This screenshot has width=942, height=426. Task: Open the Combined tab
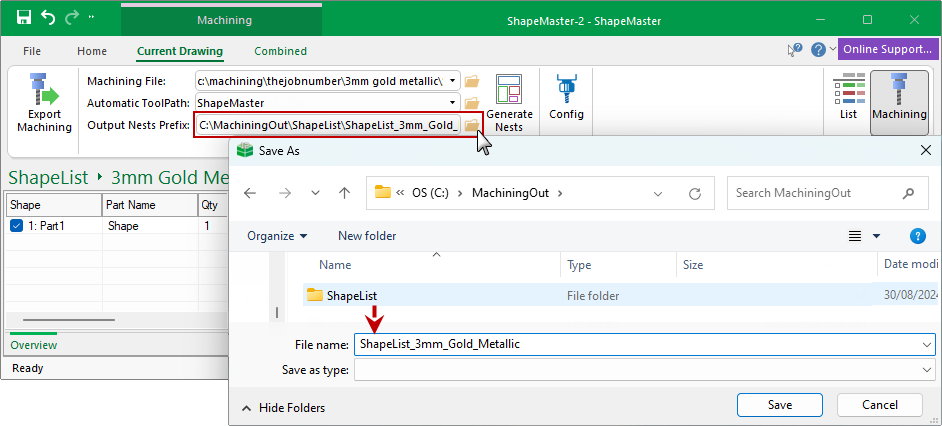point(280,51)
